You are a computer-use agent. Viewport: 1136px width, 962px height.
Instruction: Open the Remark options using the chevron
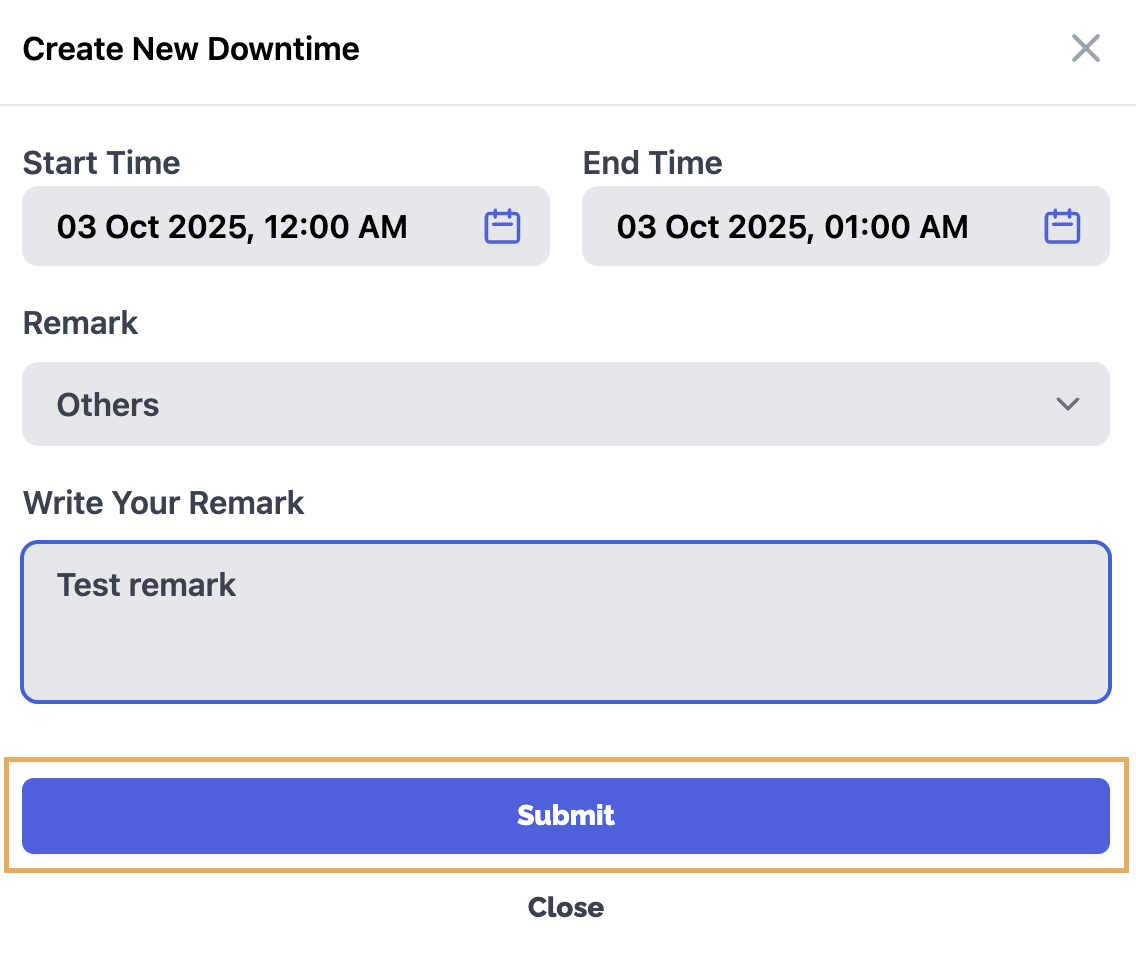click(x=1067, y=404)
